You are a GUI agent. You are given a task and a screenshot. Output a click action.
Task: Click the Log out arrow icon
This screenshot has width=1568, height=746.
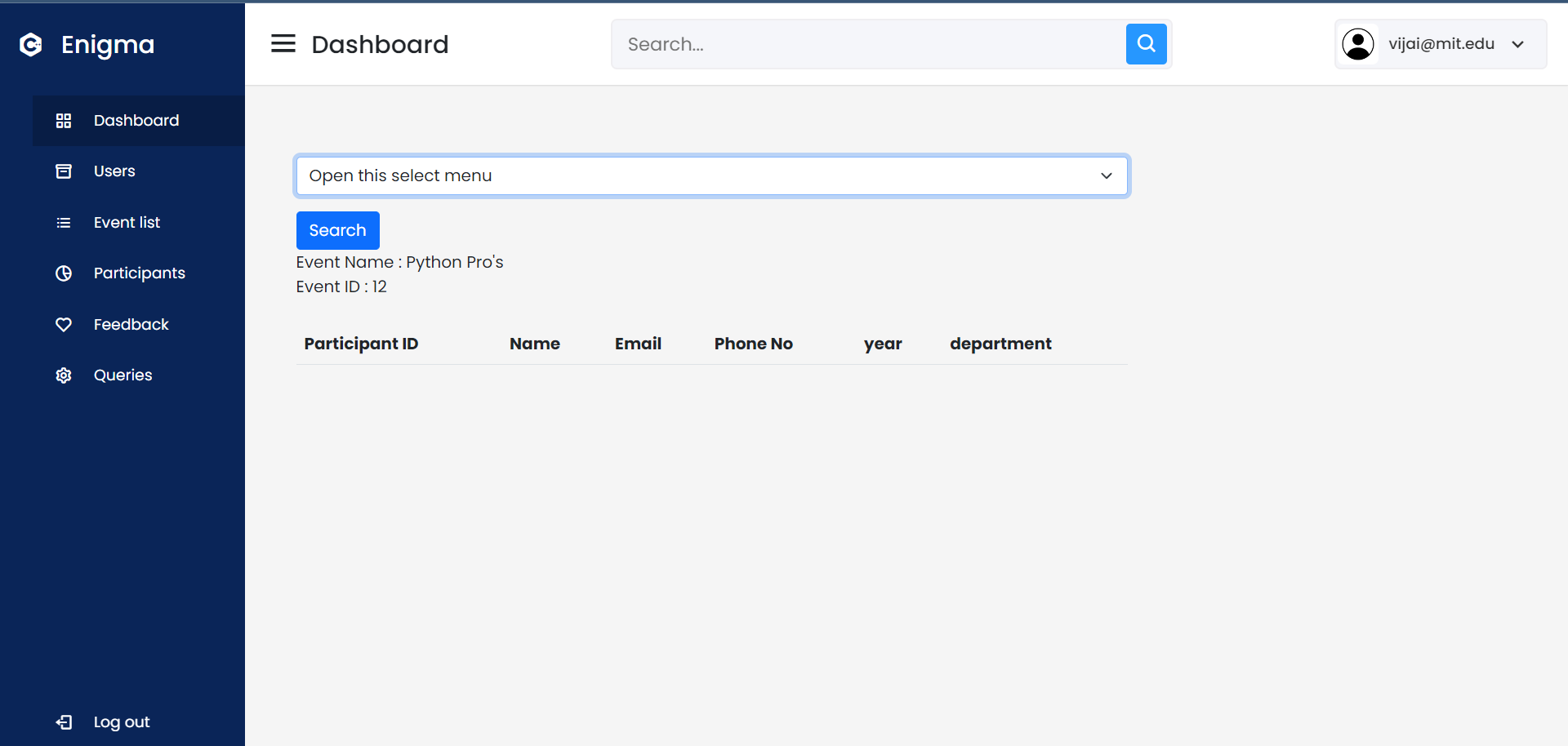pyautogui.click(x=64, y=722)
